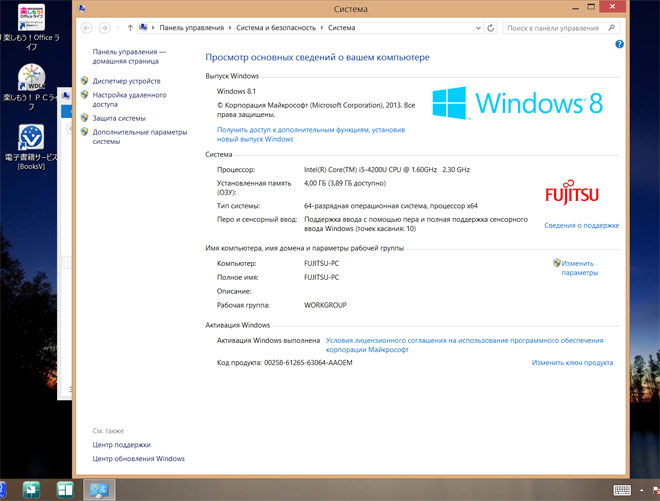The image size is (660, 501).
Task: Open the green taskbar app icon
Action: click(x=32, y=490)
